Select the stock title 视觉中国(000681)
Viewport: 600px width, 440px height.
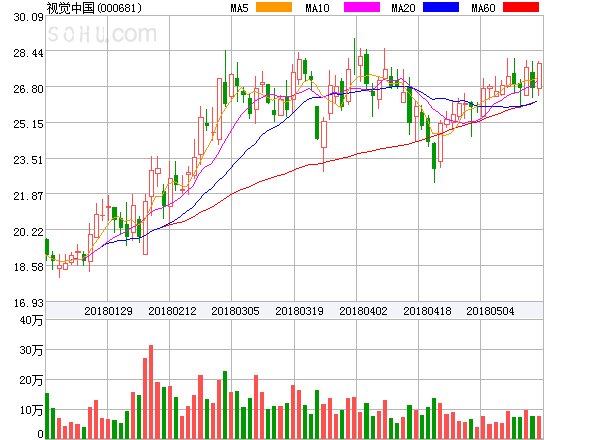[x=94, y=8]
